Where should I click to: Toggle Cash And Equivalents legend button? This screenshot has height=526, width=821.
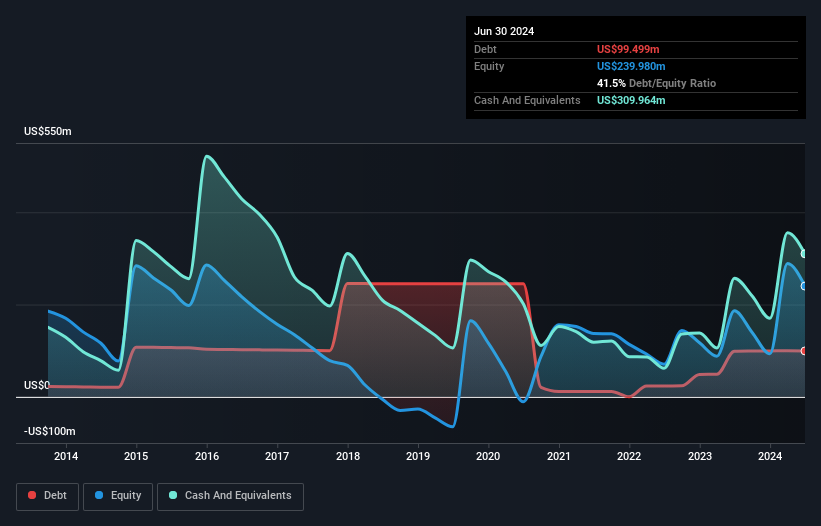(230, 496)
